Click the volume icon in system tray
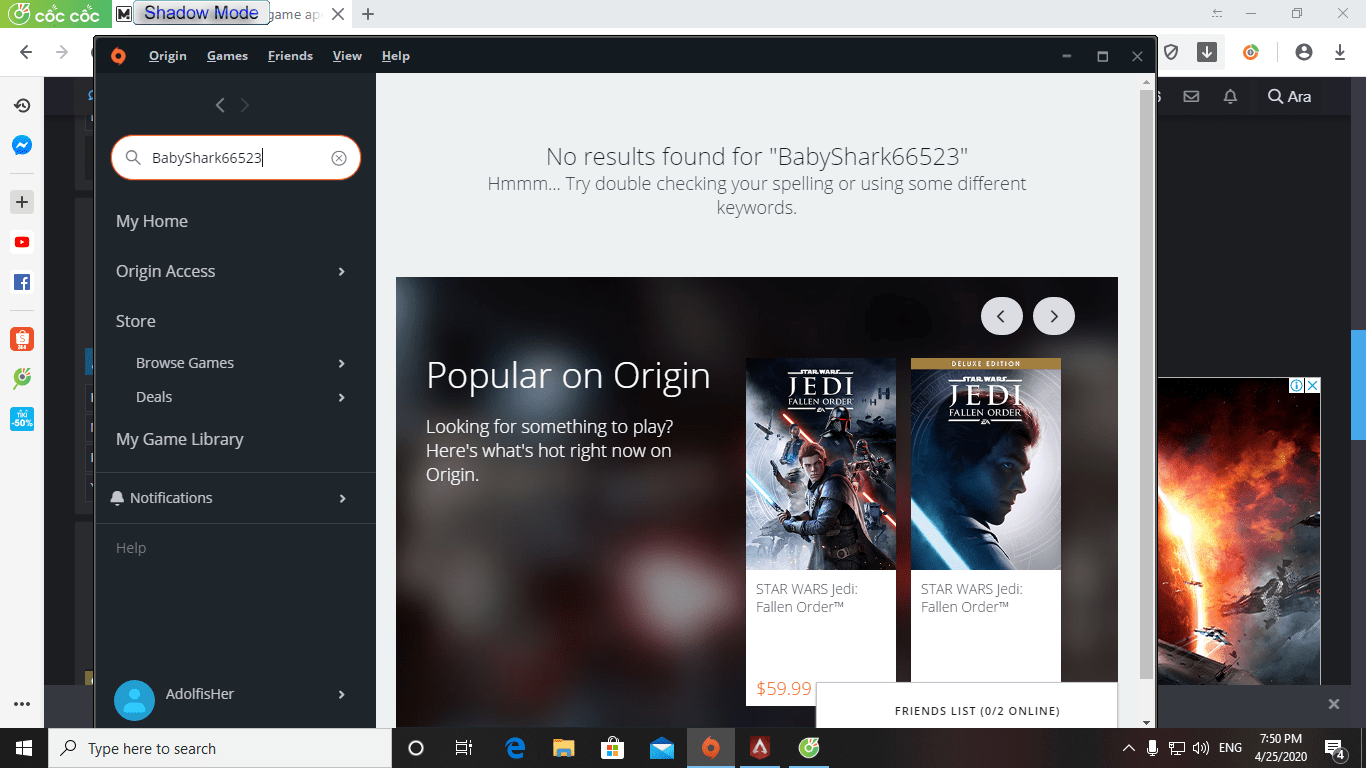Screen dimensions: 1366x768 (1201, 748)
